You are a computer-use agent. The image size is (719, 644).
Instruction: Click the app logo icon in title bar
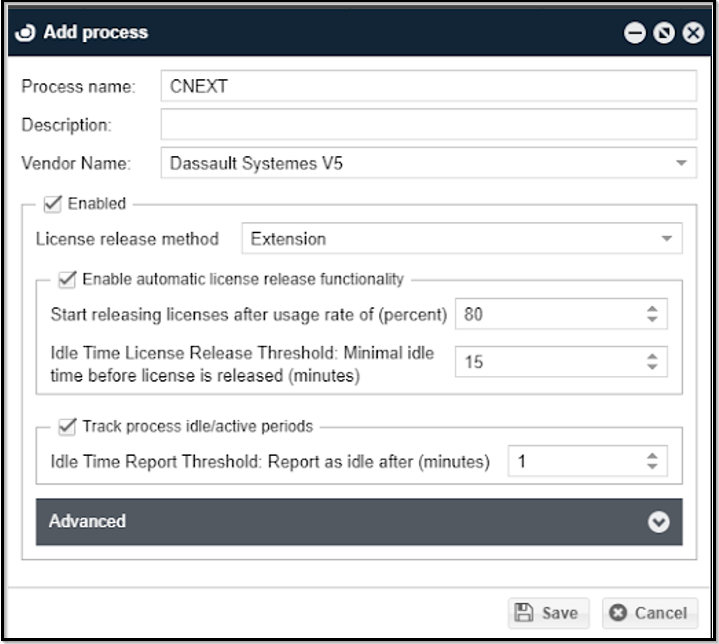[x=26, y=33]
